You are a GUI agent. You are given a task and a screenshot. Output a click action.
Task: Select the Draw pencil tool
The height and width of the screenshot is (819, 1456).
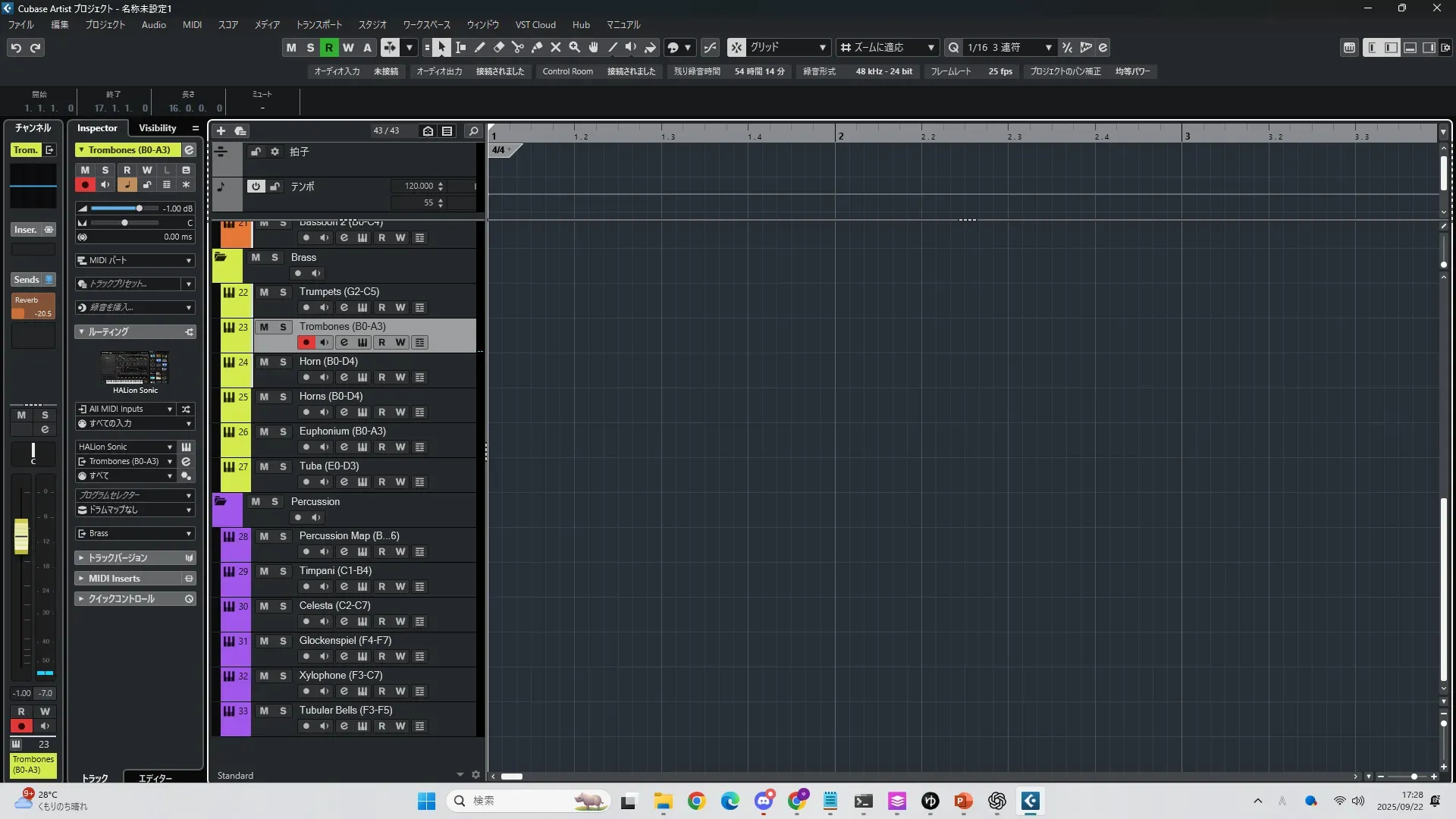pyautogui.click(x=479, y=48)
